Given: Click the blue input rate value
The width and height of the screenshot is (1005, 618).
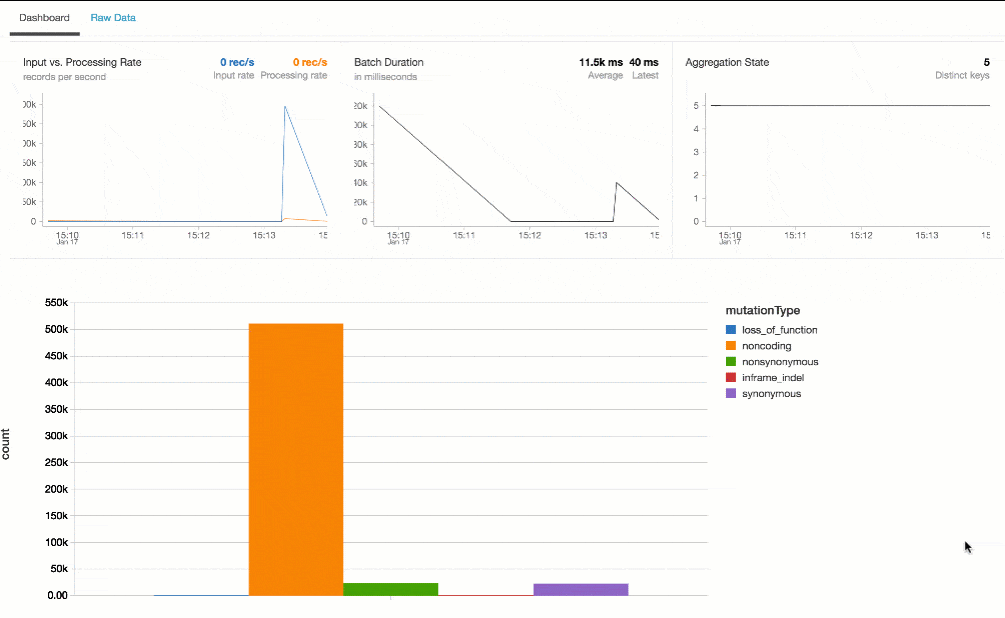Looking at the screenshot, I should point(236,62).
